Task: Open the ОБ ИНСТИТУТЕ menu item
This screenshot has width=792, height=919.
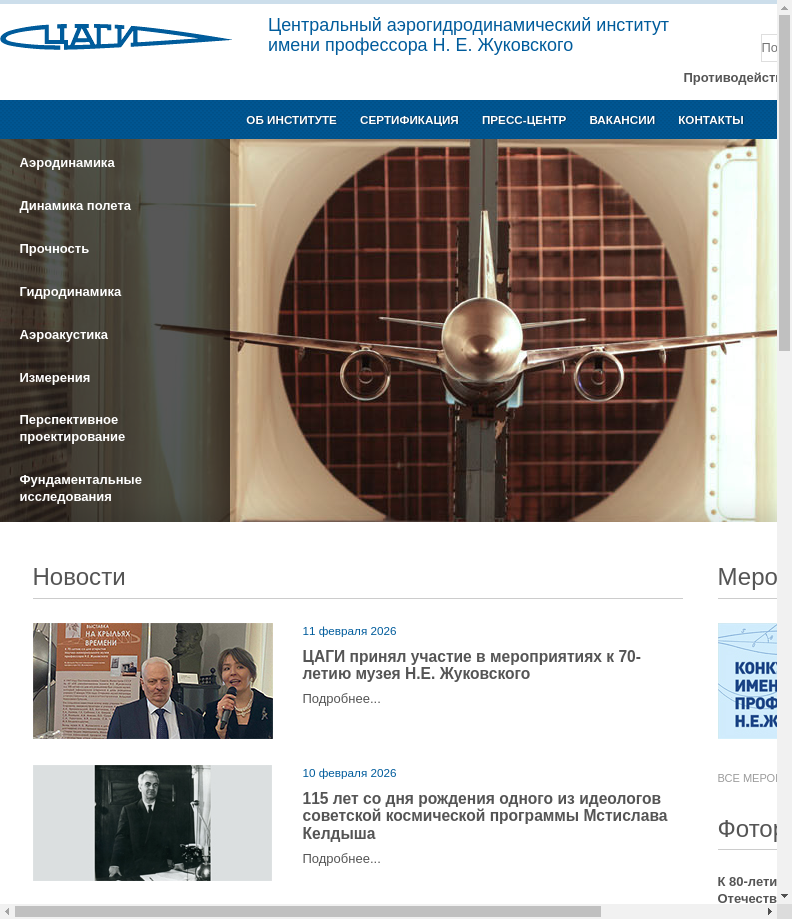Action: (291, 120)
